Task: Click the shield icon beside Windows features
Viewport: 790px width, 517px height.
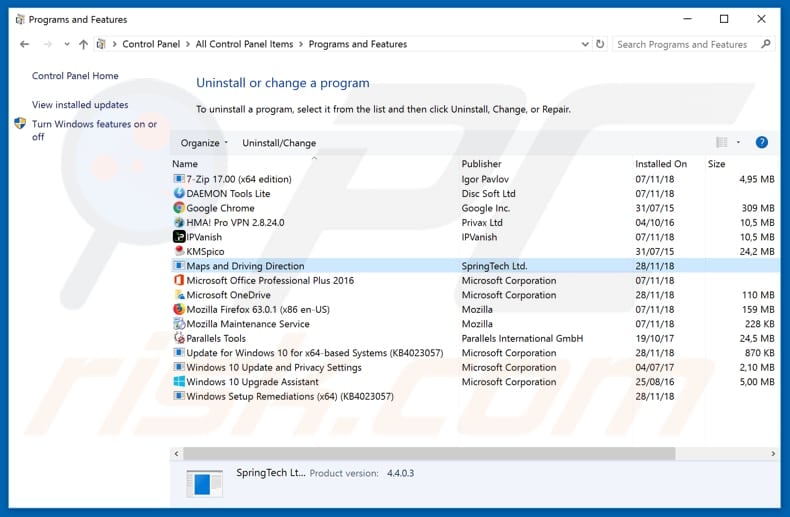Action: [20, 123]
